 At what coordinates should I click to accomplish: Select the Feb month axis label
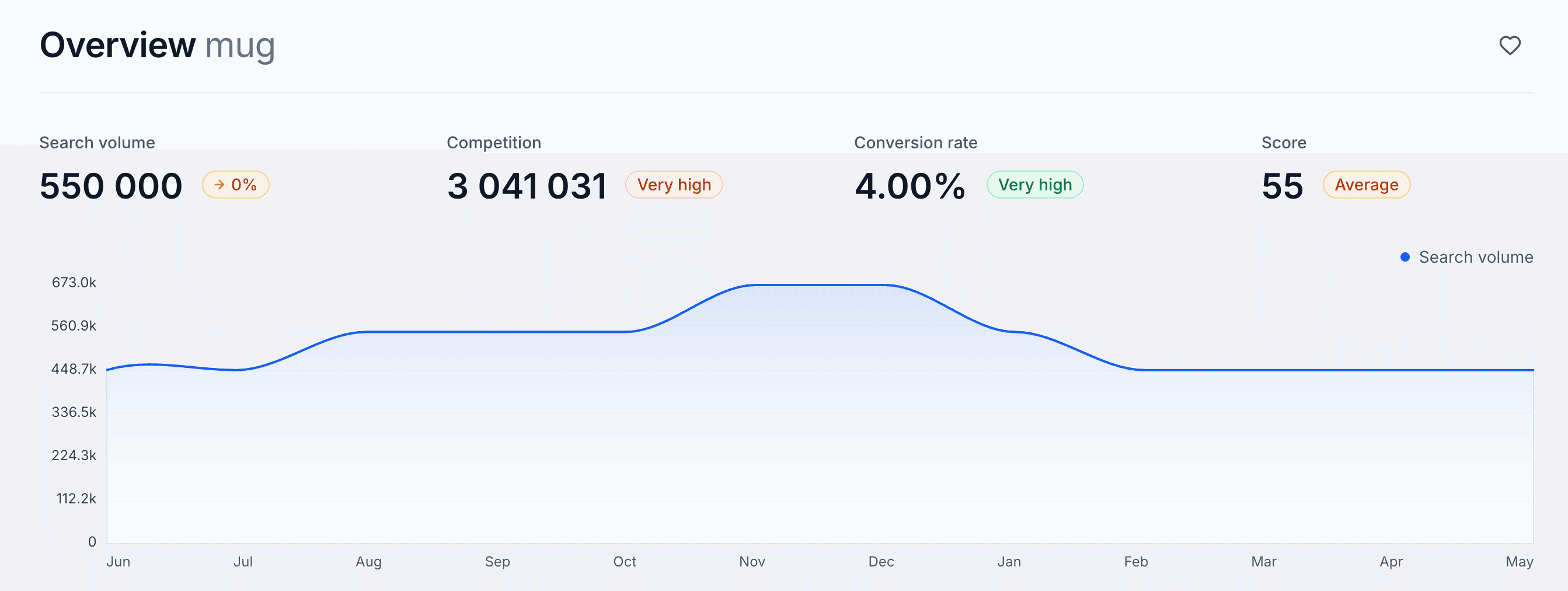coord(1135,561)
